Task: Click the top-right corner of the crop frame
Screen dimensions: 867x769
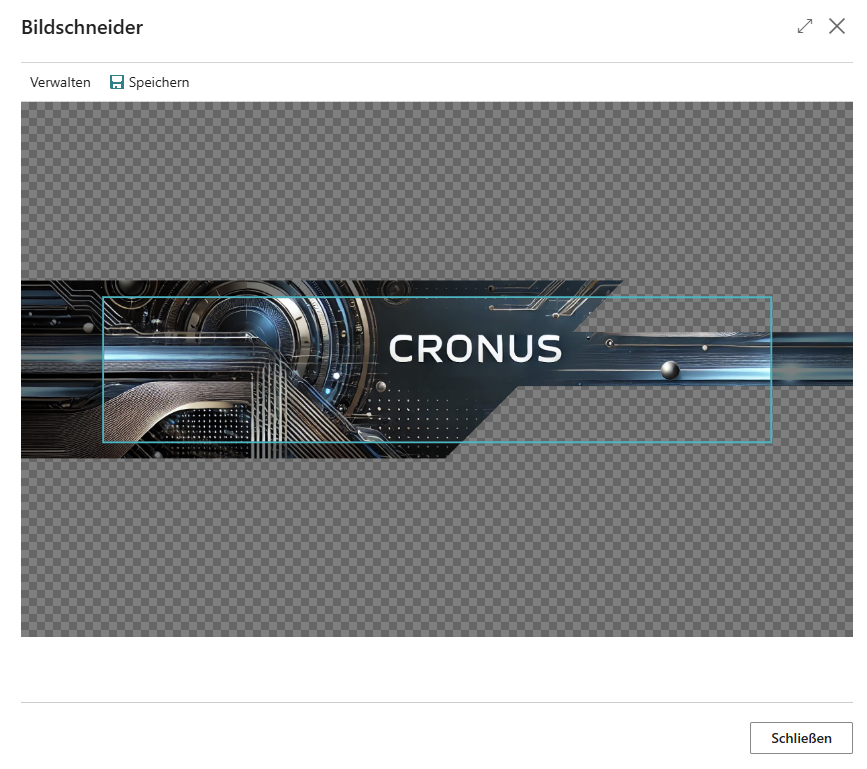Action: [x=771, y=296]
